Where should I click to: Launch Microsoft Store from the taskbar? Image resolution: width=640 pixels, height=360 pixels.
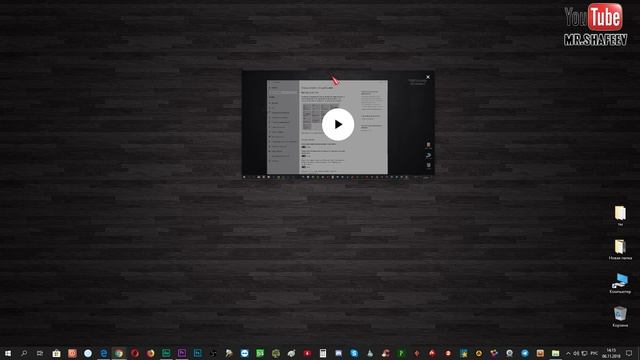(x=56, y=353)
